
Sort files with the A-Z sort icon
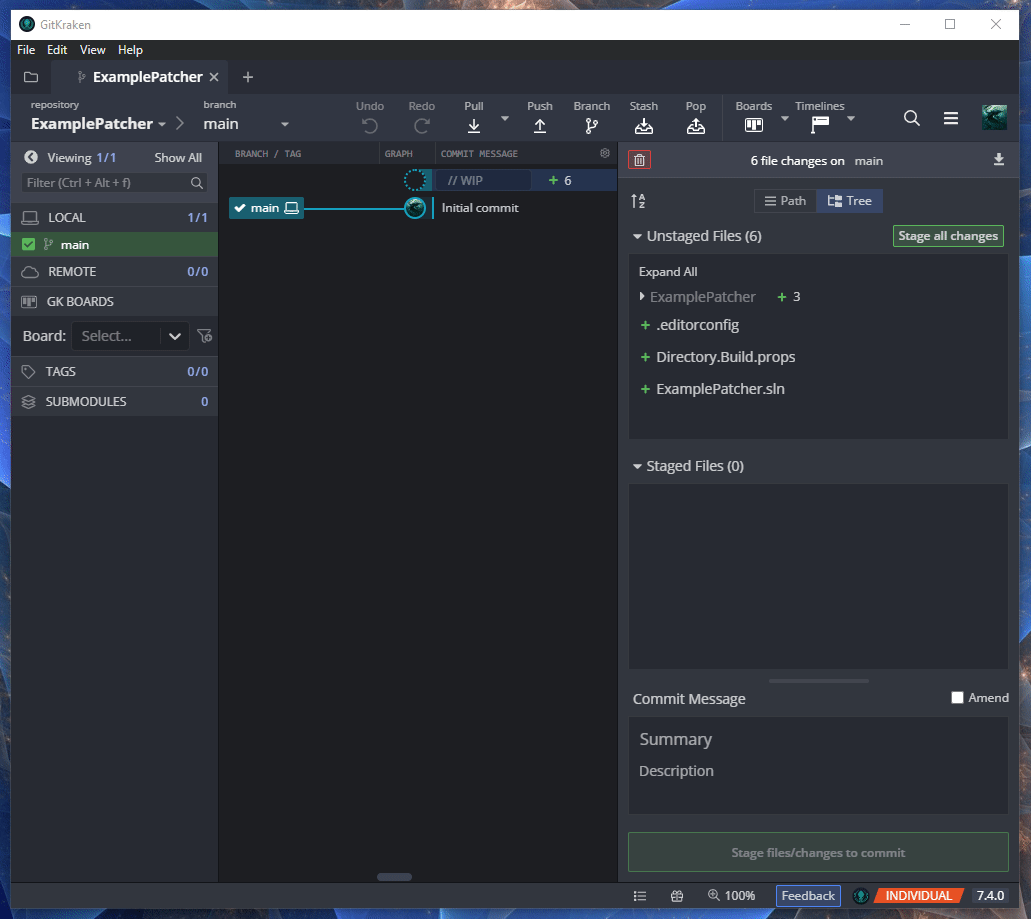(638, 200)
